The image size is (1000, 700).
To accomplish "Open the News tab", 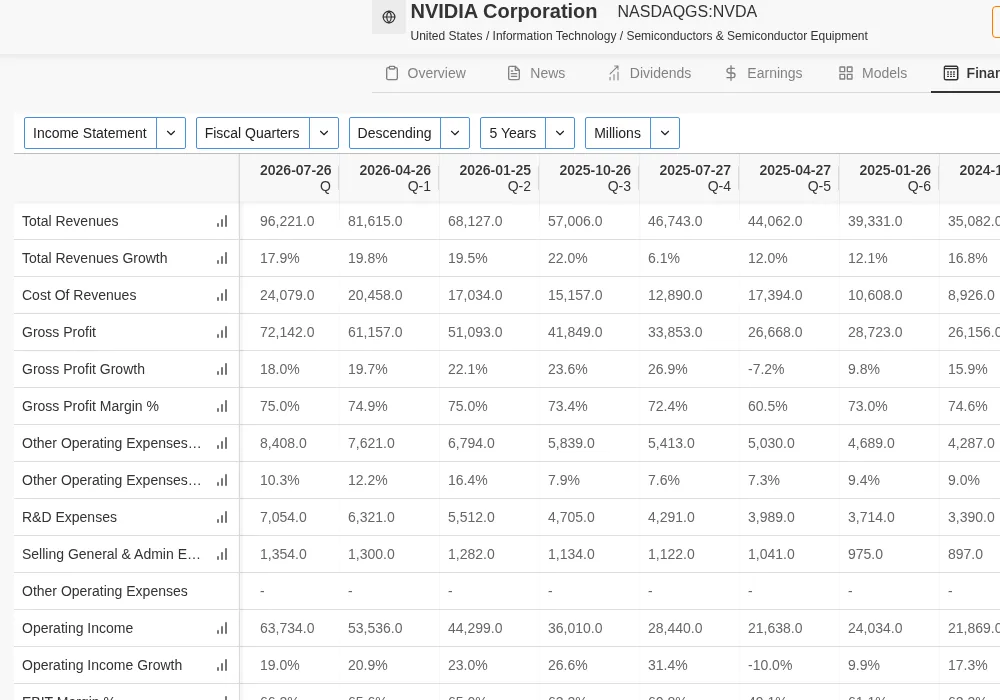I will point(536,73).
